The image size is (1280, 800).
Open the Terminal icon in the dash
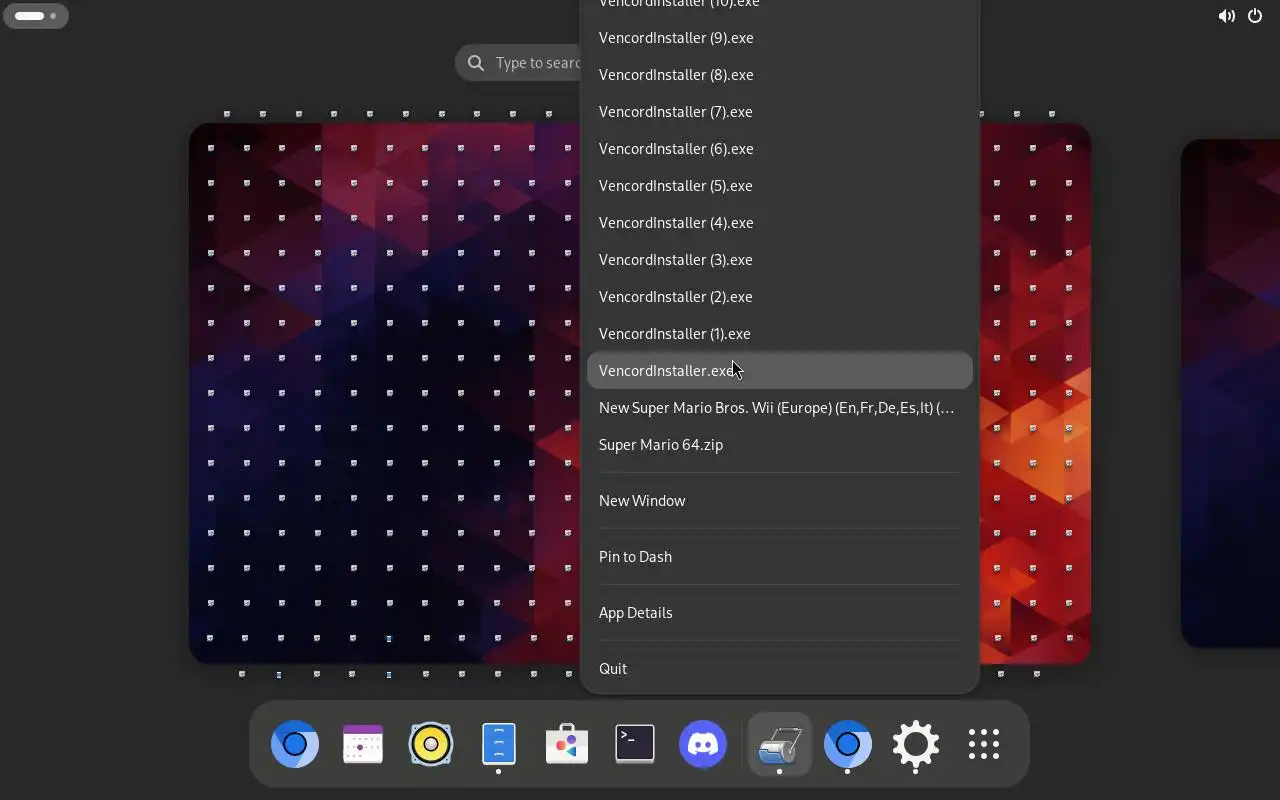click(x=635, y=744)
